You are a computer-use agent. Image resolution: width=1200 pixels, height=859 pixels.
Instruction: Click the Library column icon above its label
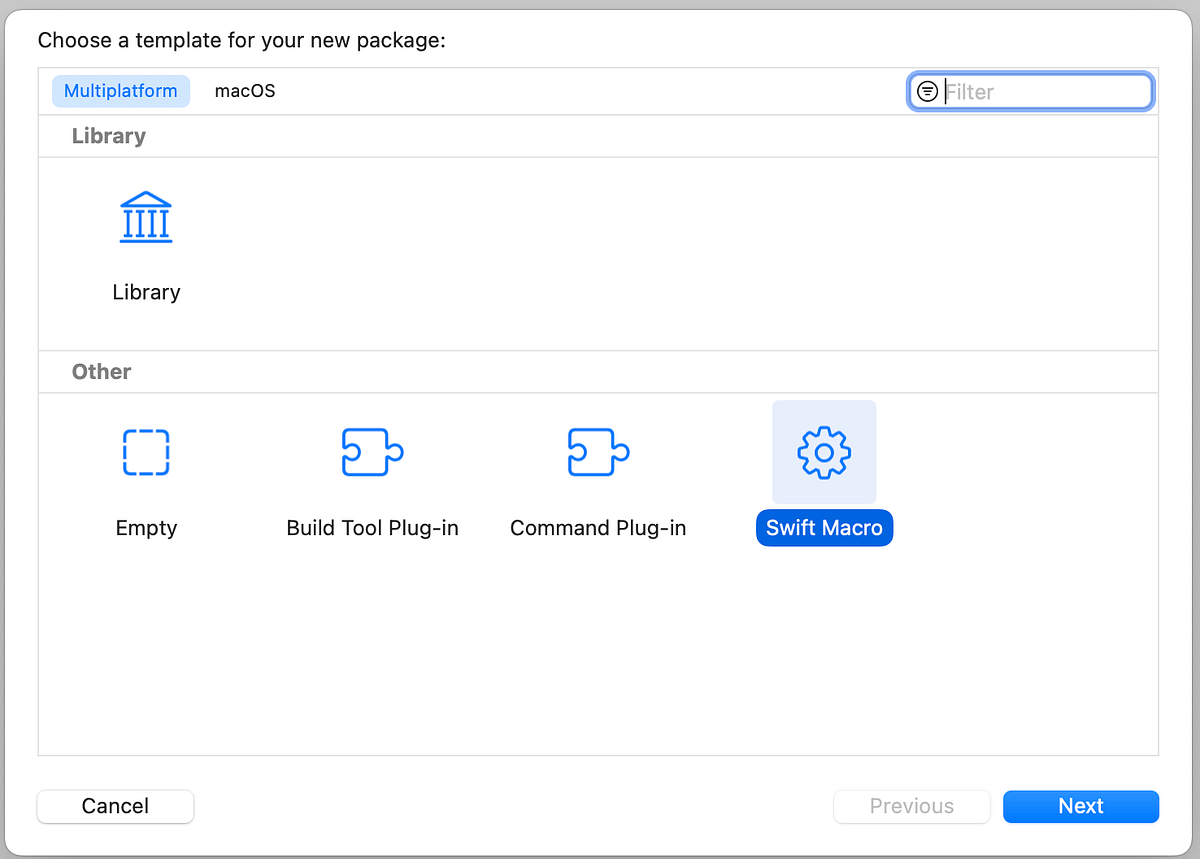[x=146, y=216]
